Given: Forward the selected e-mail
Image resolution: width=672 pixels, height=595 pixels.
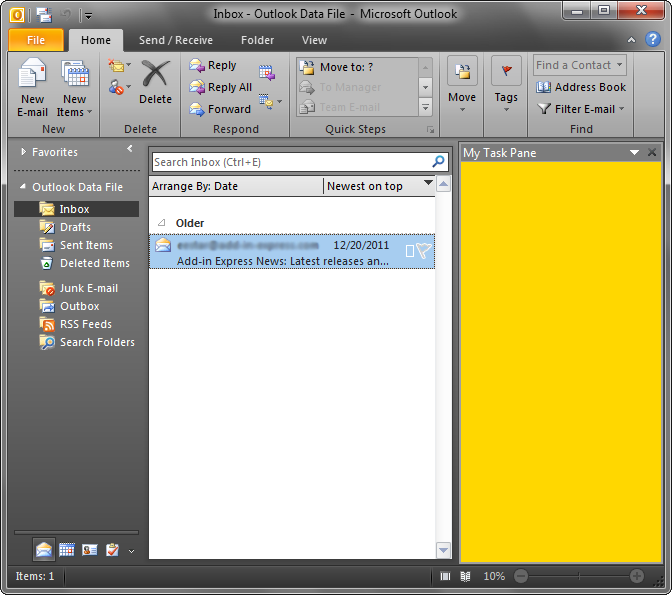Looking at the screenshot, I should point(220,109).
